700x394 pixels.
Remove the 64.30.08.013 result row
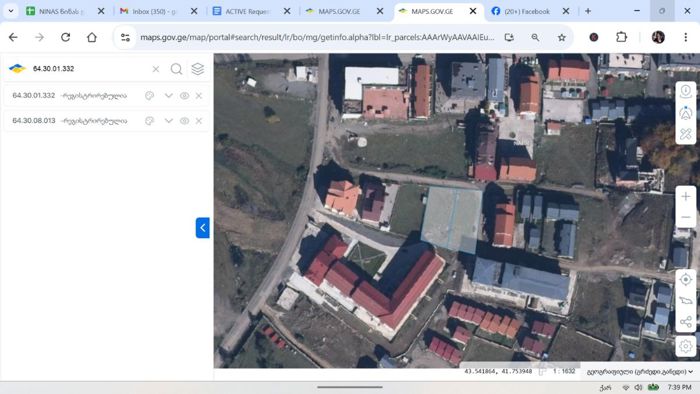tap(199, 121)
